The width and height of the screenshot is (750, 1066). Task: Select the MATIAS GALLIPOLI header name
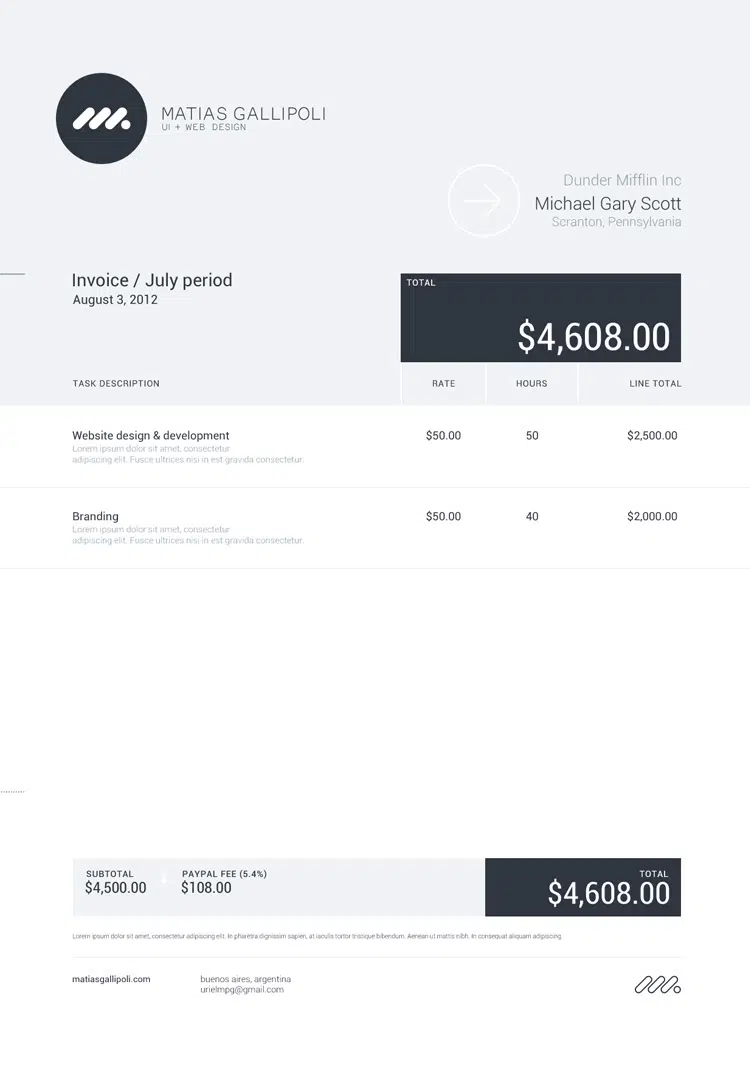click(x=243, y=114)
